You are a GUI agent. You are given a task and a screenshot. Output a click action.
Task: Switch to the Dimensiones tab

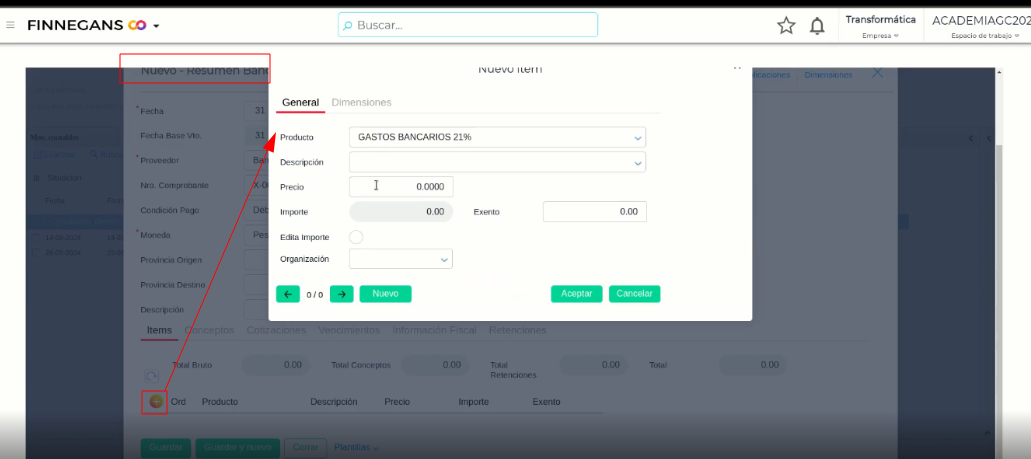pyautogui.click(x=361, y=103)
